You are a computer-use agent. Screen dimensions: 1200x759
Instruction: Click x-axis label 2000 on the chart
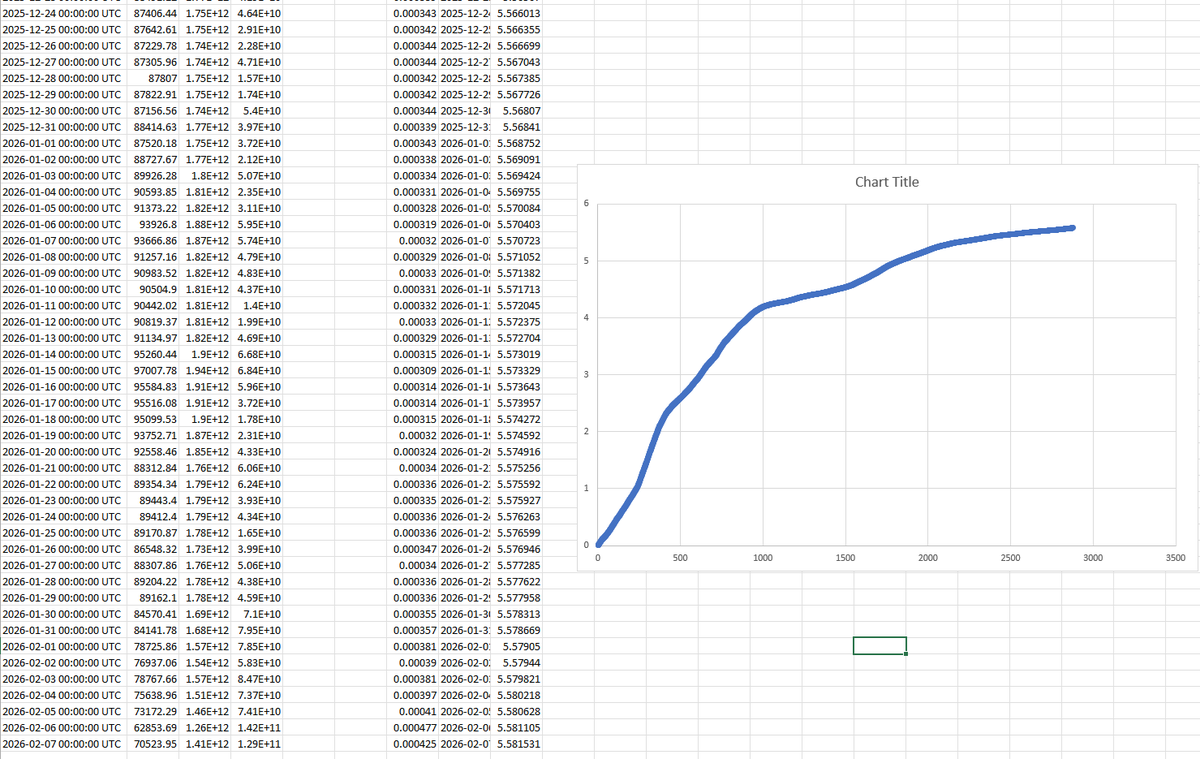(927, 557)
